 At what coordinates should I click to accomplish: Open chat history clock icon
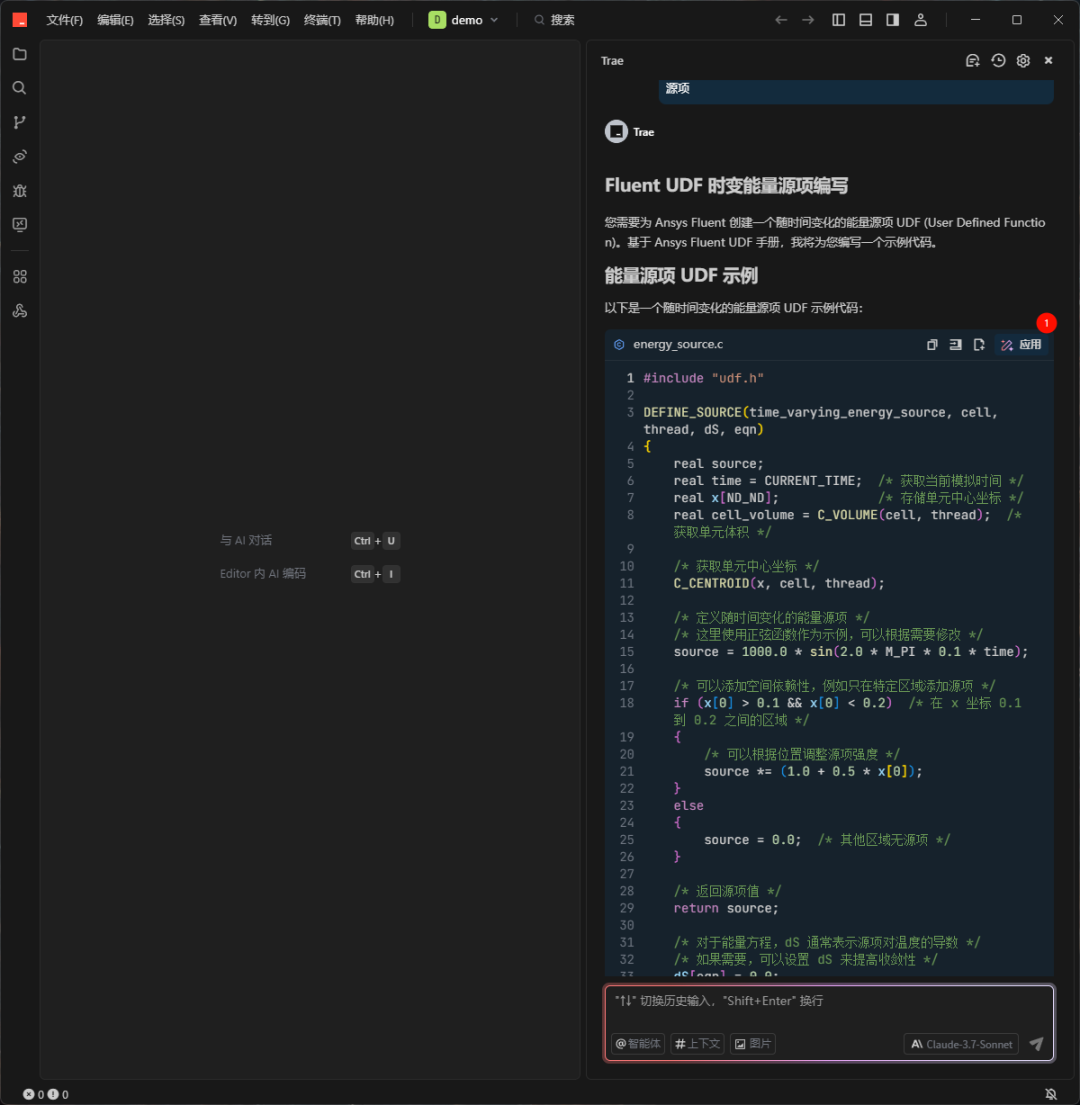coord(998,61)
